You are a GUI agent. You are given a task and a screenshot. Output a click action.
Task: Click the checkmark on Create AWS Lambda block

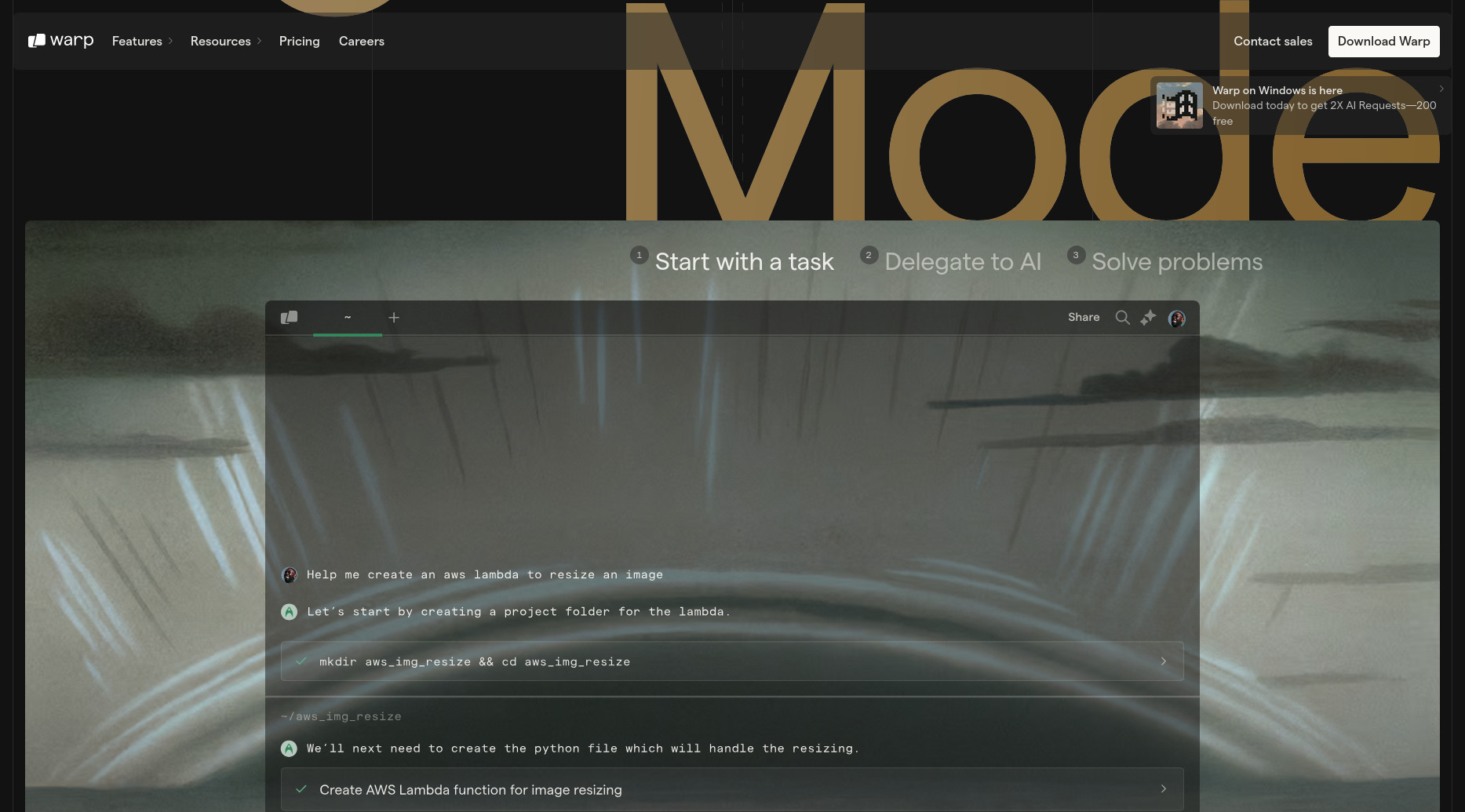click(301, 789)
